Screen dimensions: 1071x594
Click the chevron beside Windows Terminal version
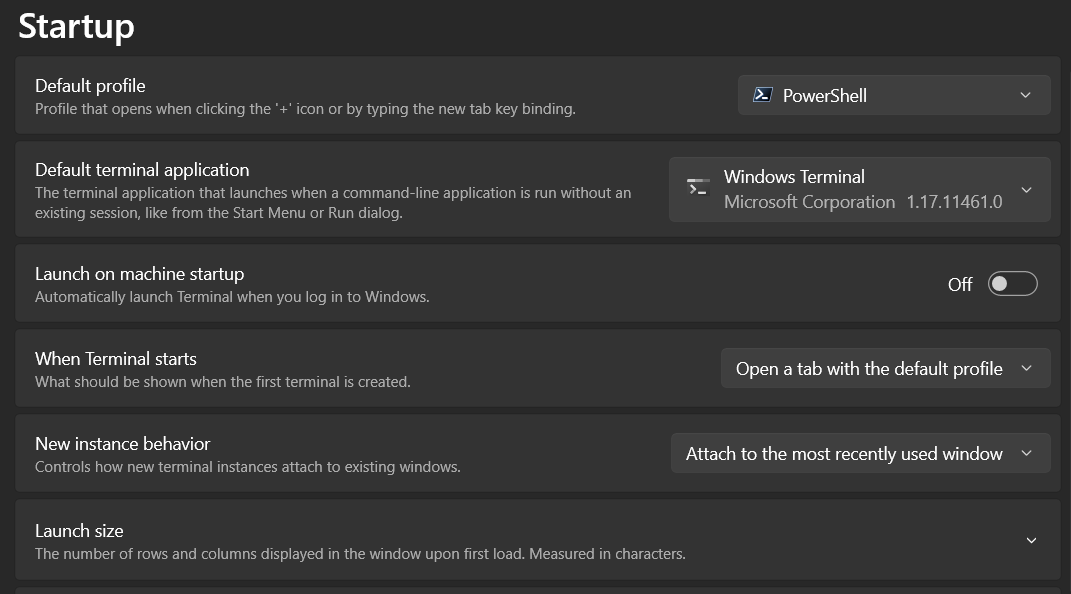1026,189
